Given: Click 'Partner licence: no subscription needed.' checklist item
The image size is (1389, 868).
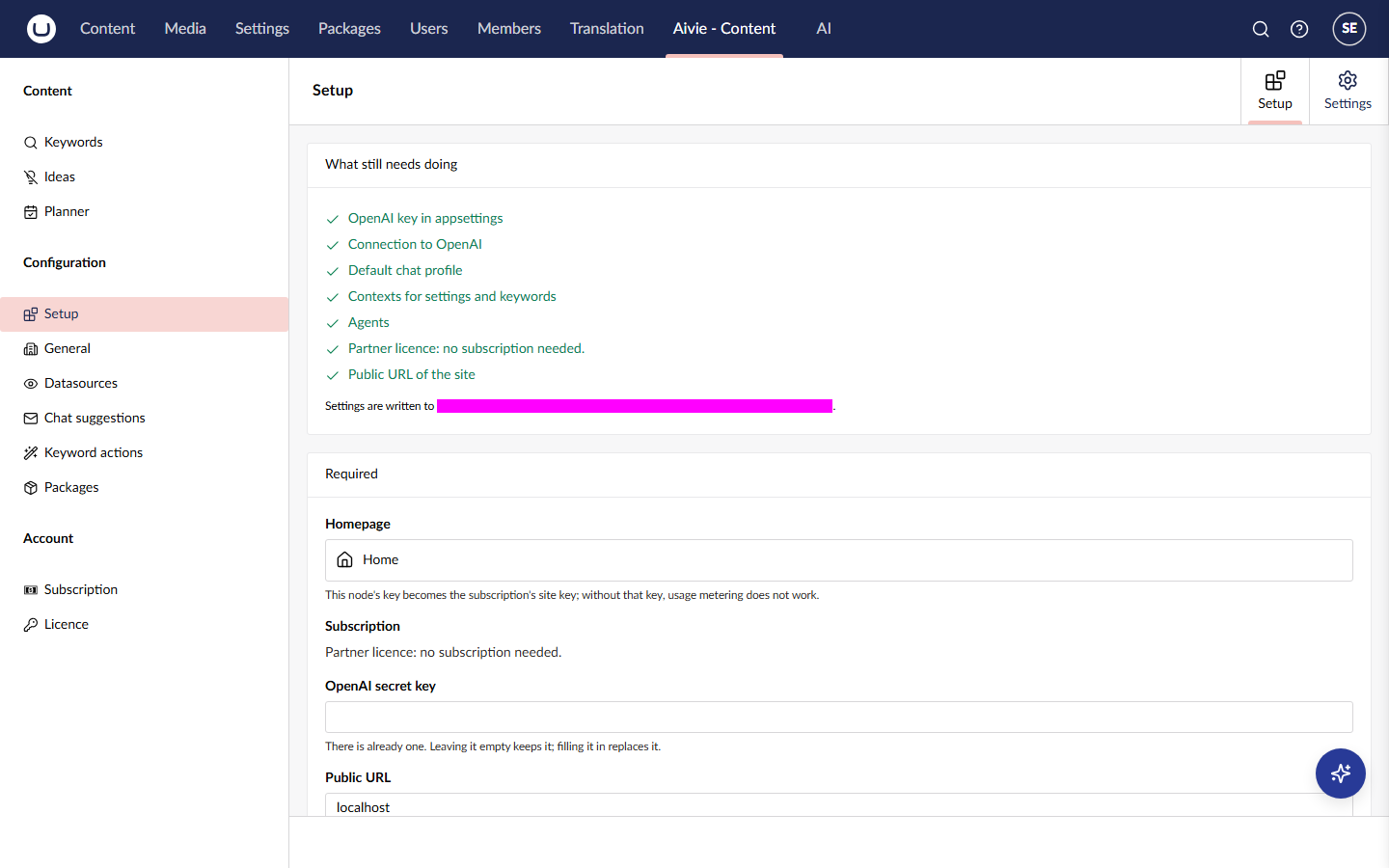Looking at the screenshot, I should tap(466, 348).
